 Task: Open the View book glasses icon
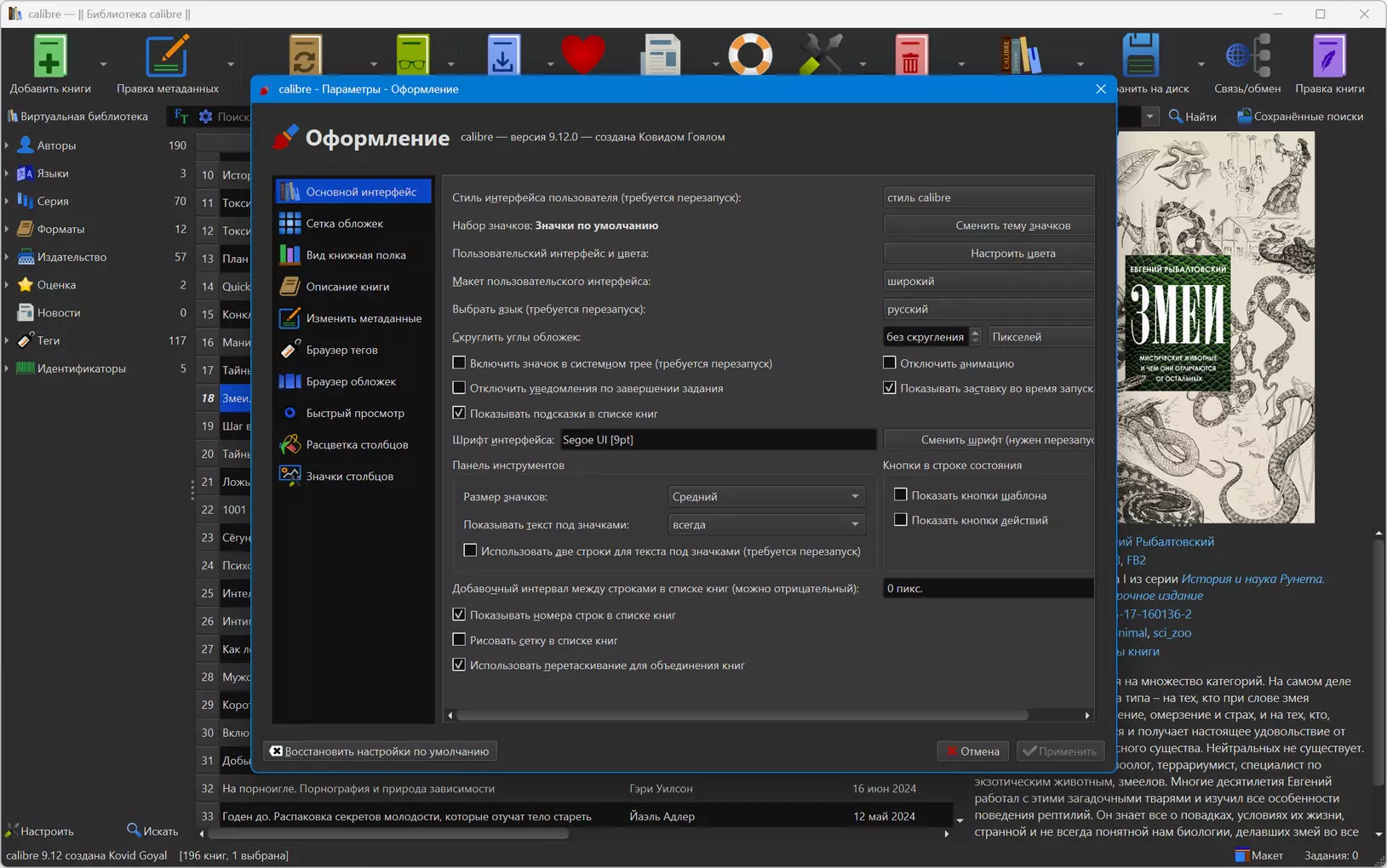click(x=413, y=56)
